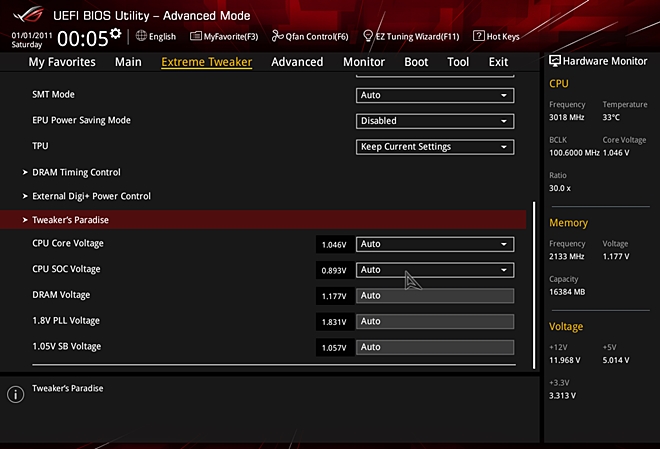Start EZ Tuning Wizard(F11)
Image resolution: width=660 pixels, height=449 pixels.
[x=411, y=37]
